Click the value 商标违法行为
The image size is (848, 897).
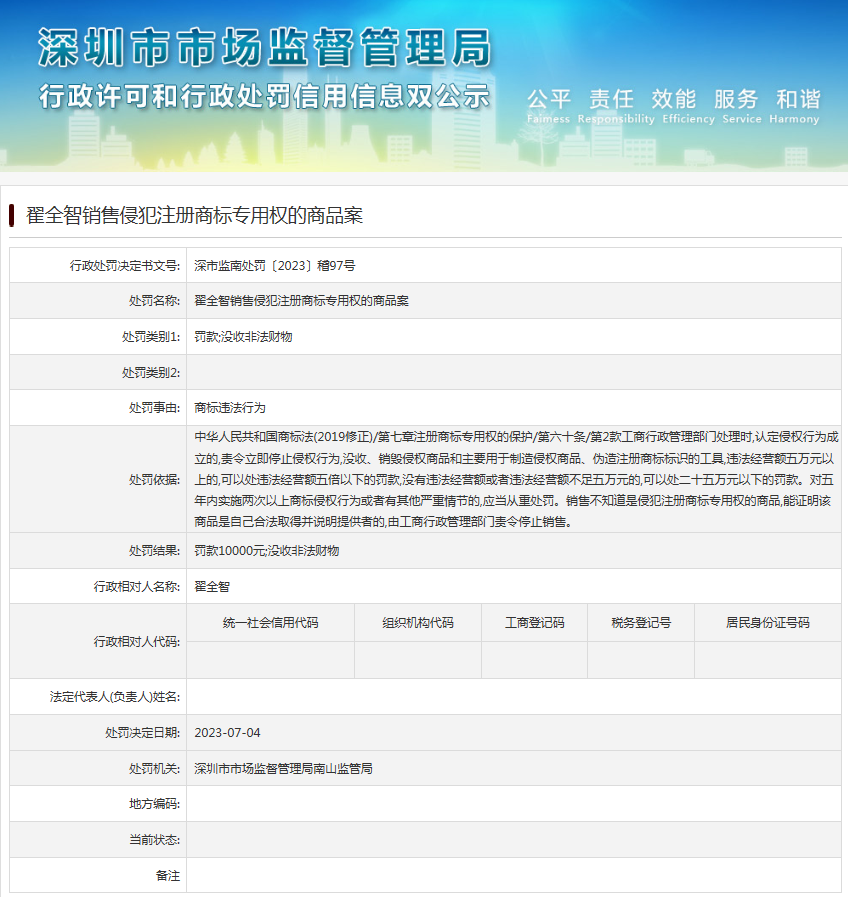tap(230, 408)
